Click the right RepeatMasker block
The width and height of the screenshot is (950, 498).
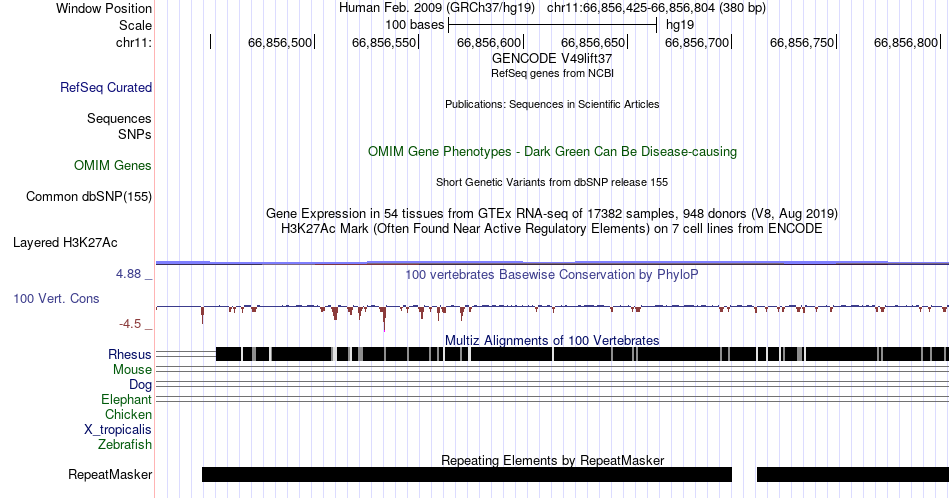[853, 474]
